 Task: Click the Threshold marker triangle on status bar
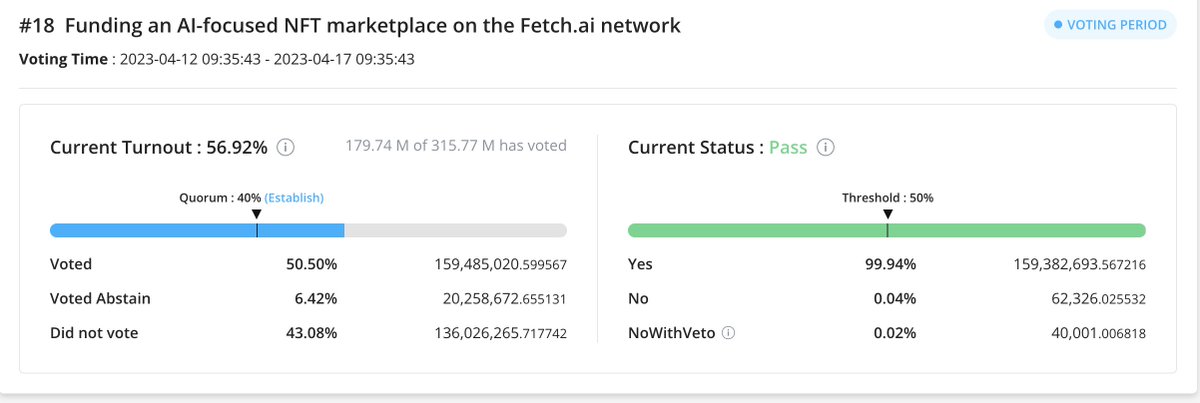pos(887,214)
